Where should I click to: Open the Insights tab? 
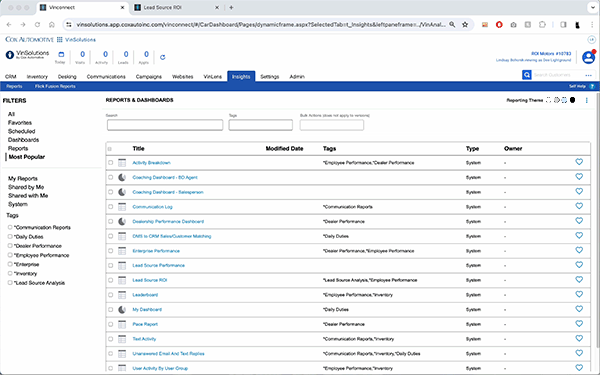coord(241,77)
